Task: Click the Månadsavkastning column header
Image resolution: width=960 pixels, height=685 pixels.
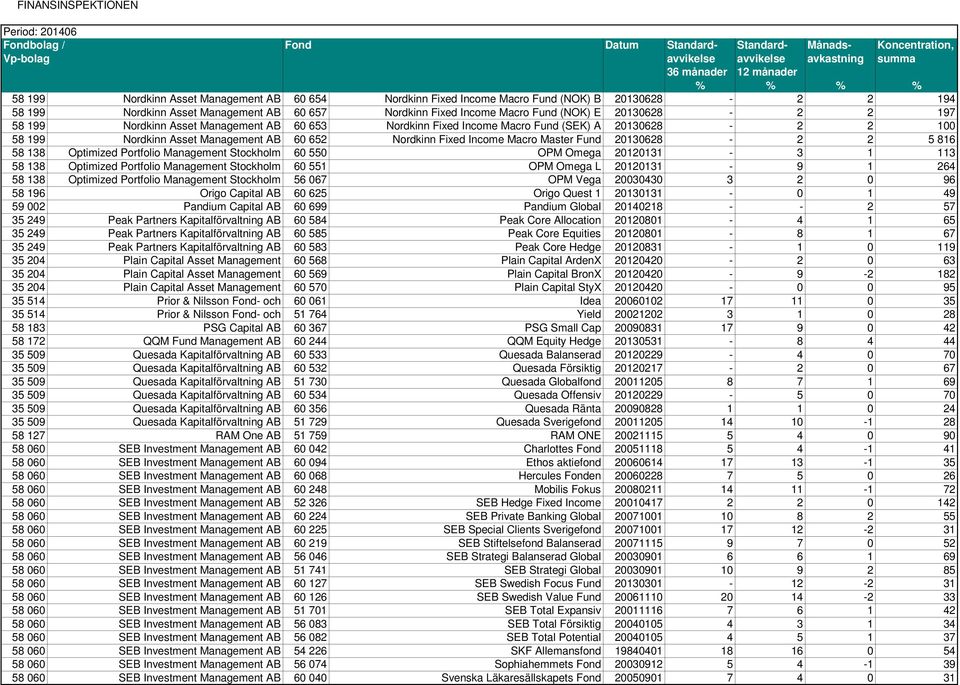Action: [x=840, y=66]
